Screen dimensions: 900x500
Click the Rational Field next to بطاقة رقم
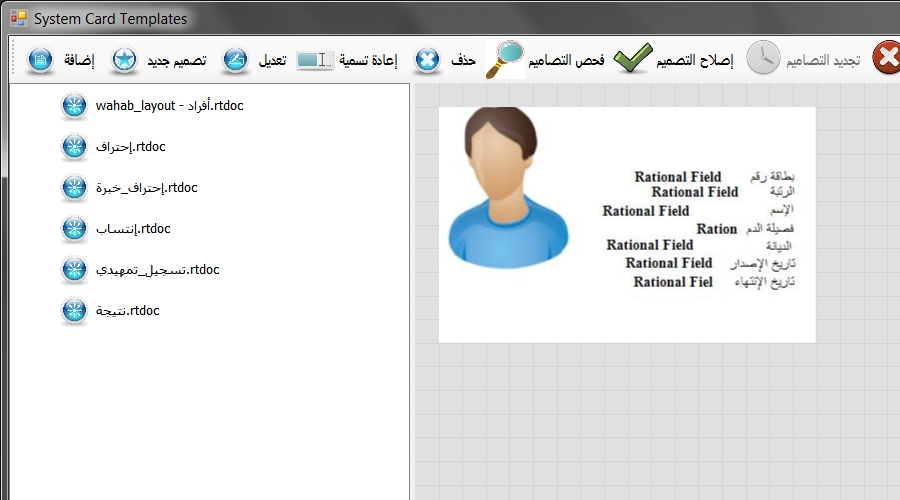677,177
